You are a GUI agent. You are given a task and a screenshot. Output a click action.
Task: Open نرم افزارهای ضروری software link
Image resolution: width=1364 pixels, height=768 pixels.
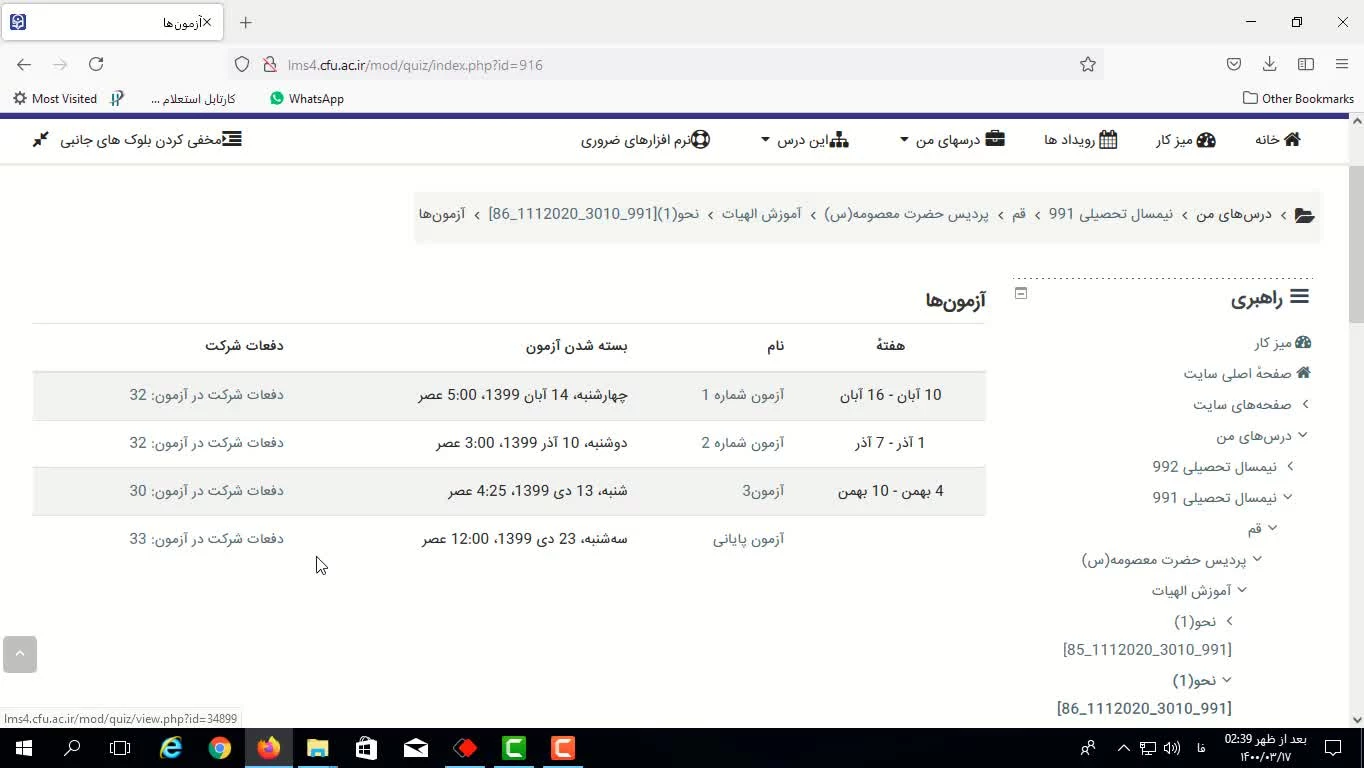(x=645, y=140)
